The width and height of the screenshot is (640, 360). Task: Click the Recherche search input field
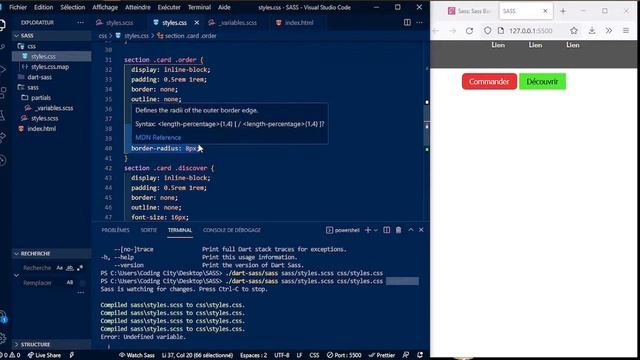[x=38, y=268]
